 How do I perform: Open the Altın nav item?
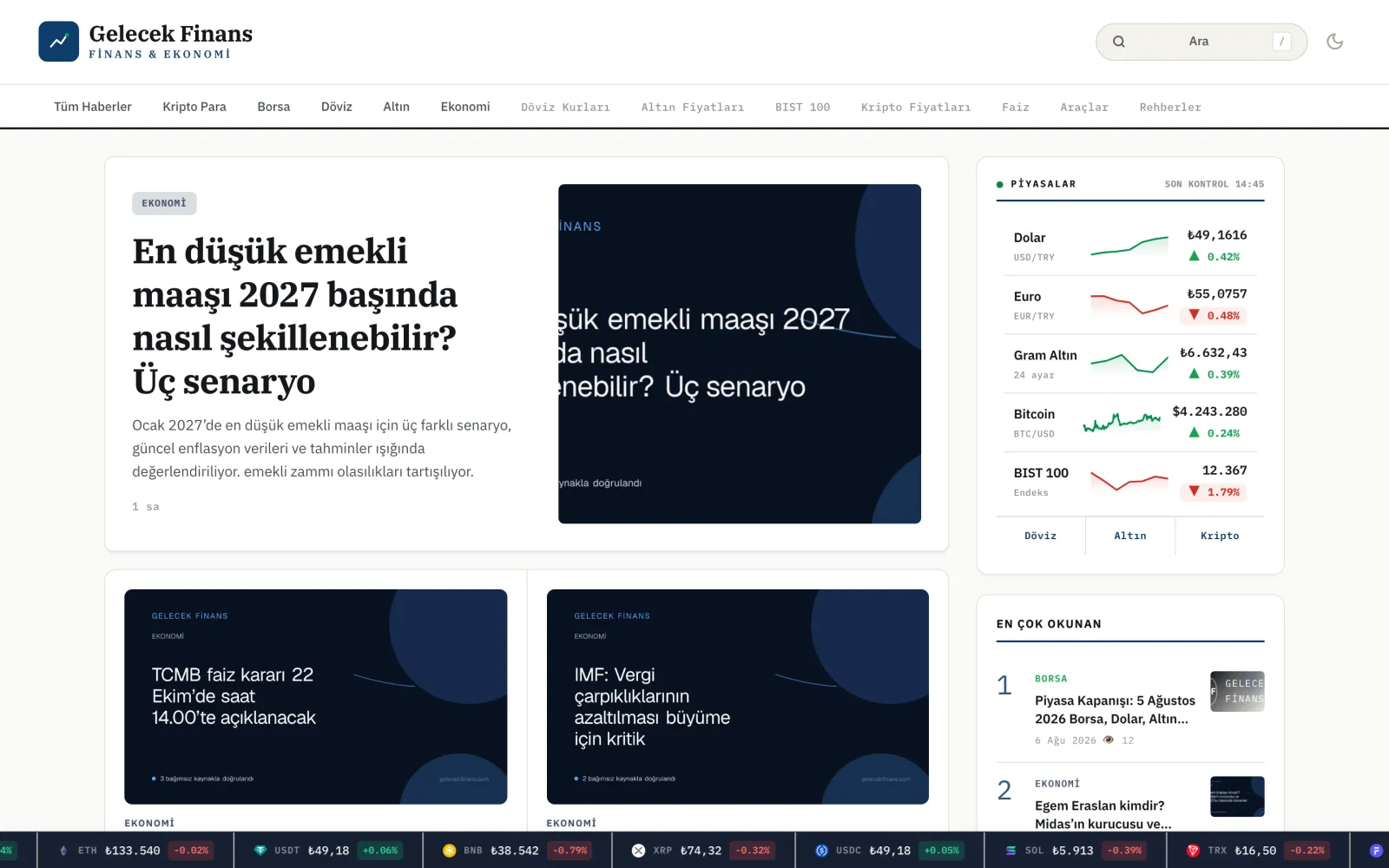tap(396, 107)
